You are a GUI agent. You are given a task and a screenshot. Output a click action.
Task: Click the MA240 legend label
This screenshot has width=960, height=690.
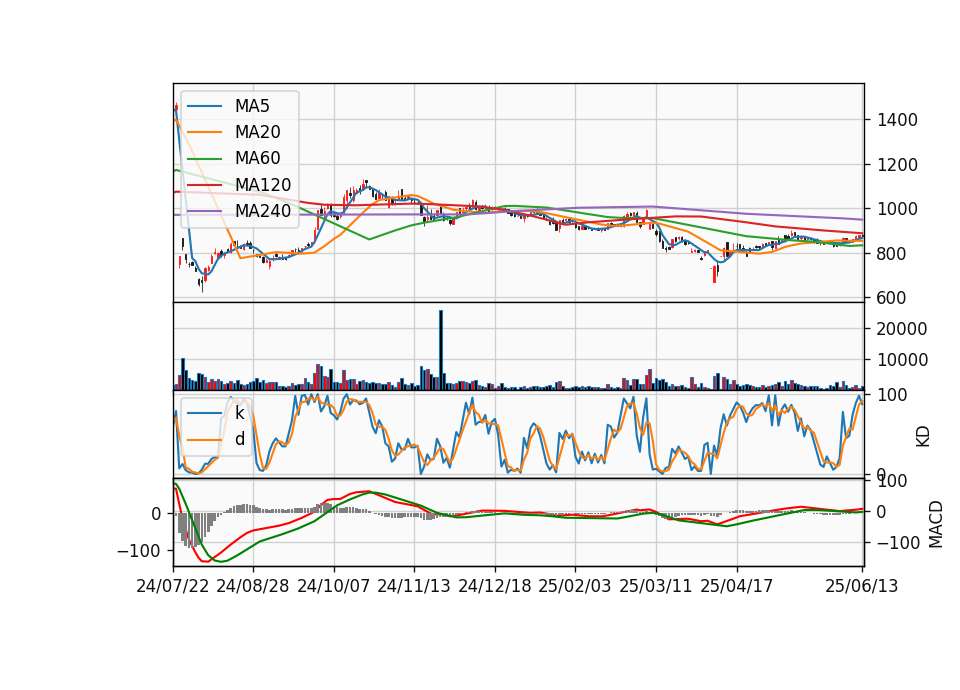(263, 211)
